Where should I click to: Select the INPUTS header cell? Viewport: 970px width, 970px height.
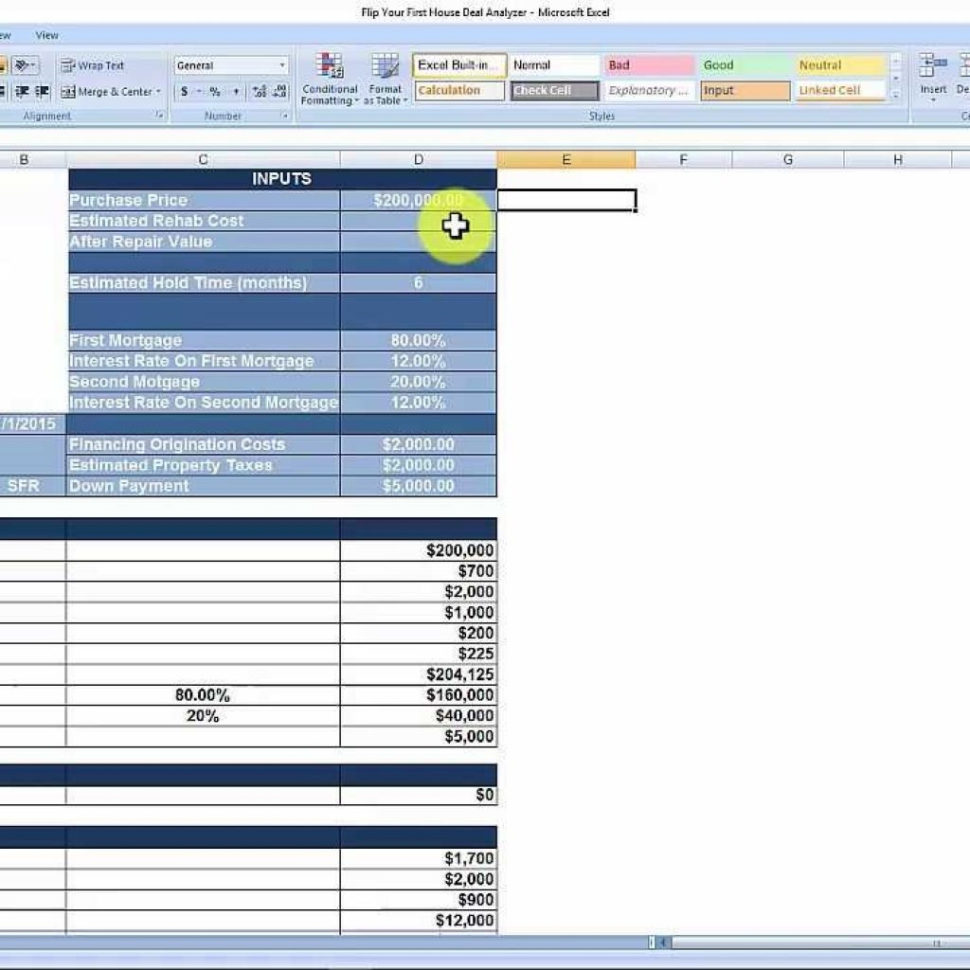[282, 179]
